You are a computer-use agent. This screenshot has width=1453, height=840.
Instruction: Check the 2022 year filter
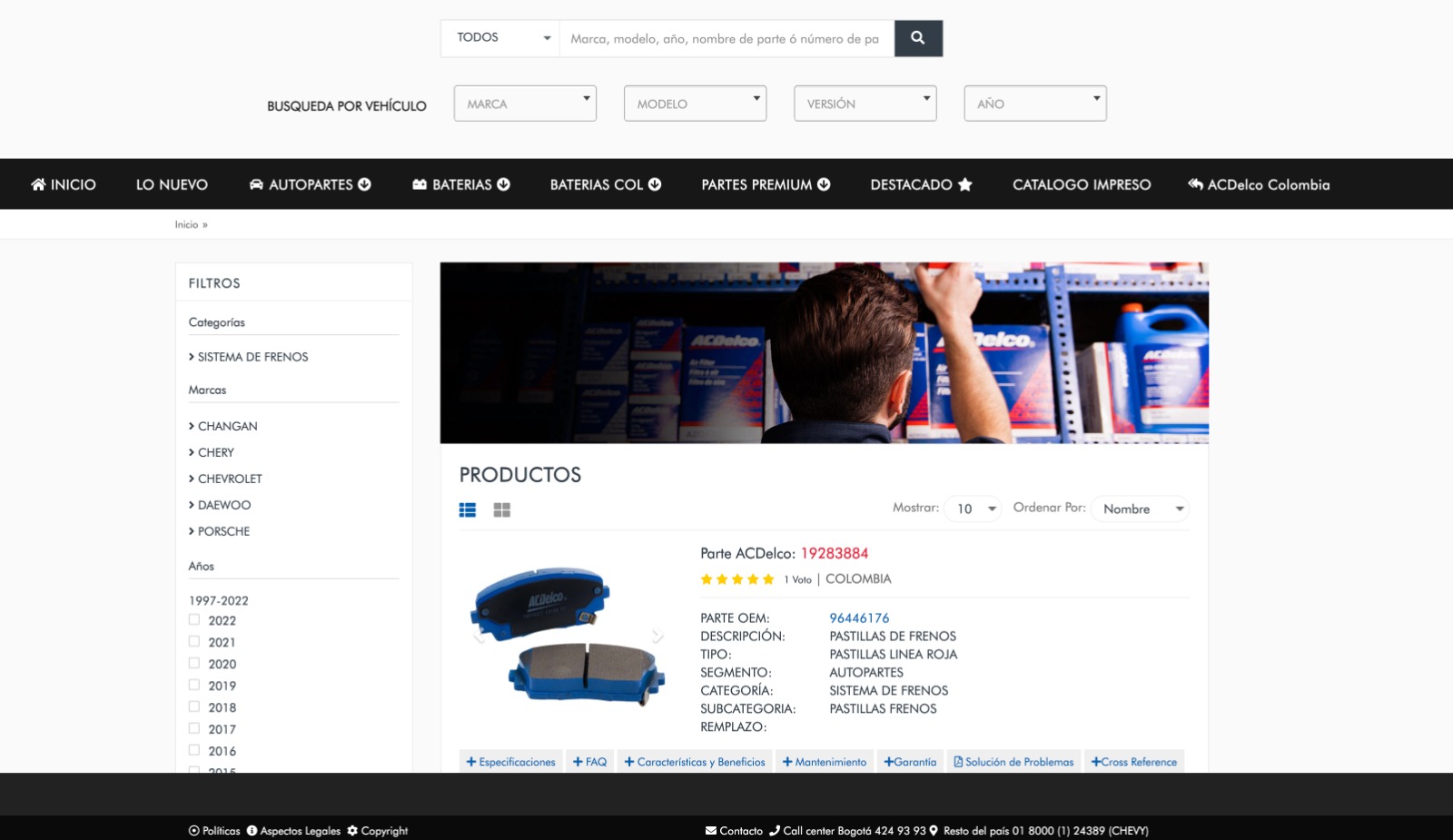click(193, 620)
